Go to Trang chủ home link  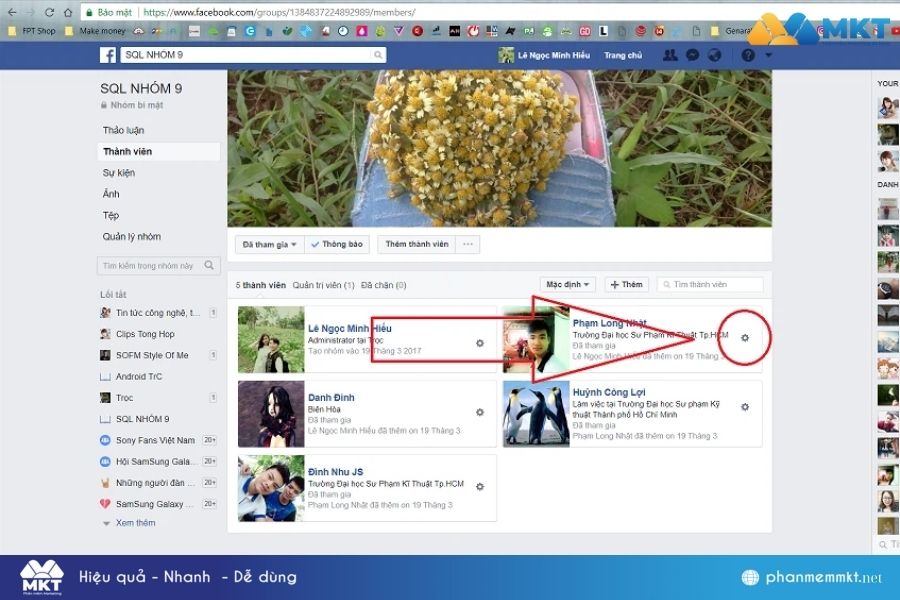(623, 55)
